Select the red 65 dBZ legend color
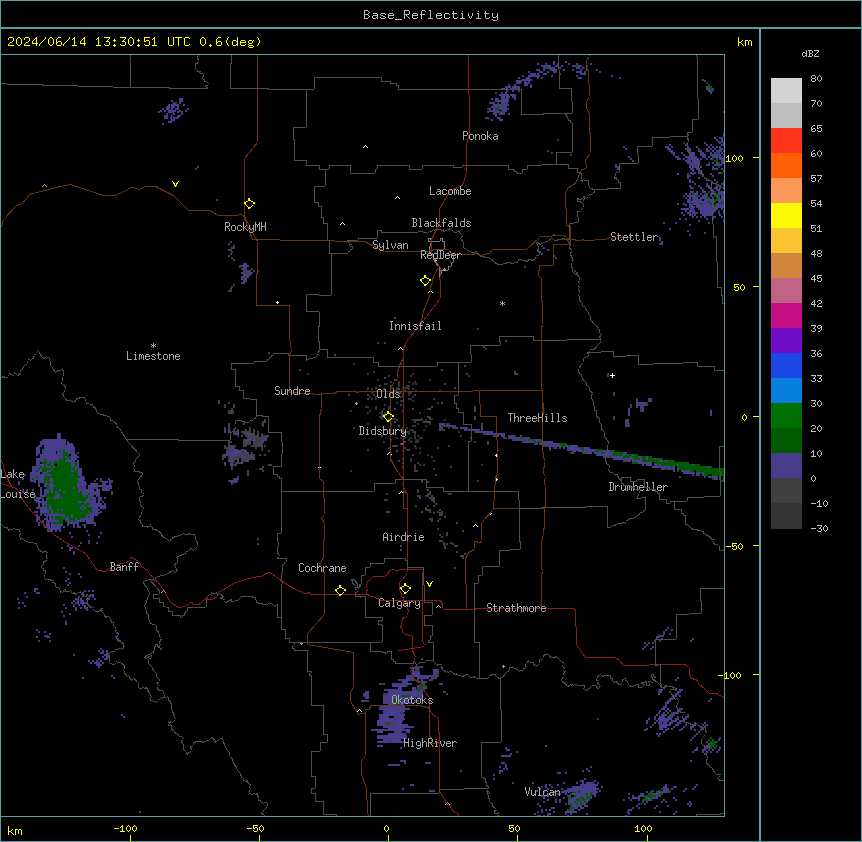862x842 pixels. (786, 141)
